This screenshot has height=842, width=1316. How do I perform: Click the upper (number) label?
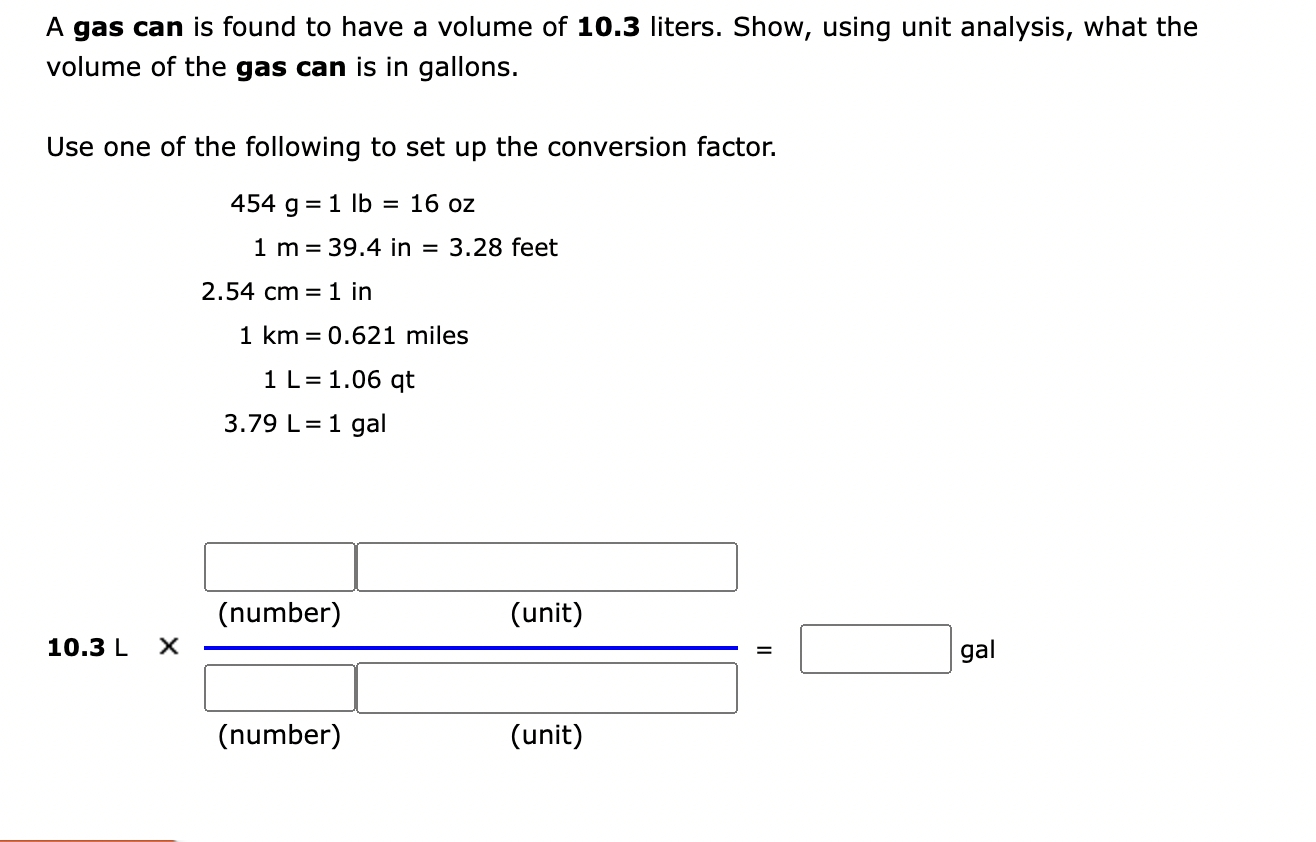point(279,613)
